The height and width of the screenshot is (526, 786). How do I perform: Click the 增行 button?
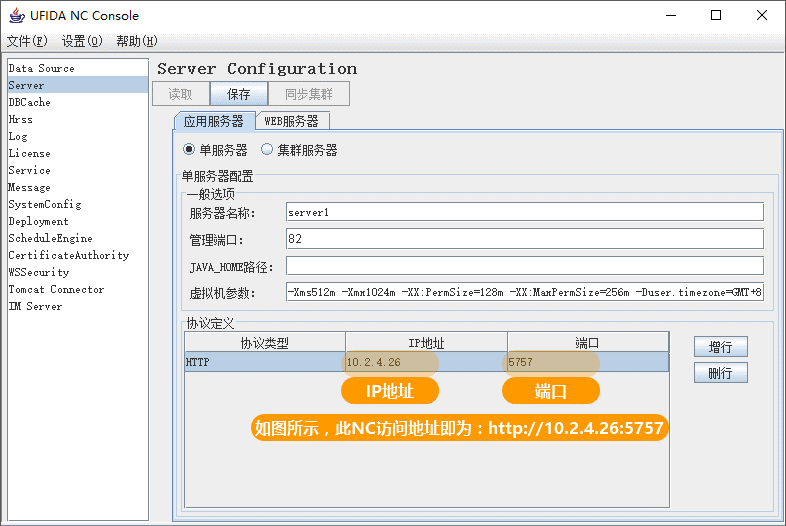[720, 347]
